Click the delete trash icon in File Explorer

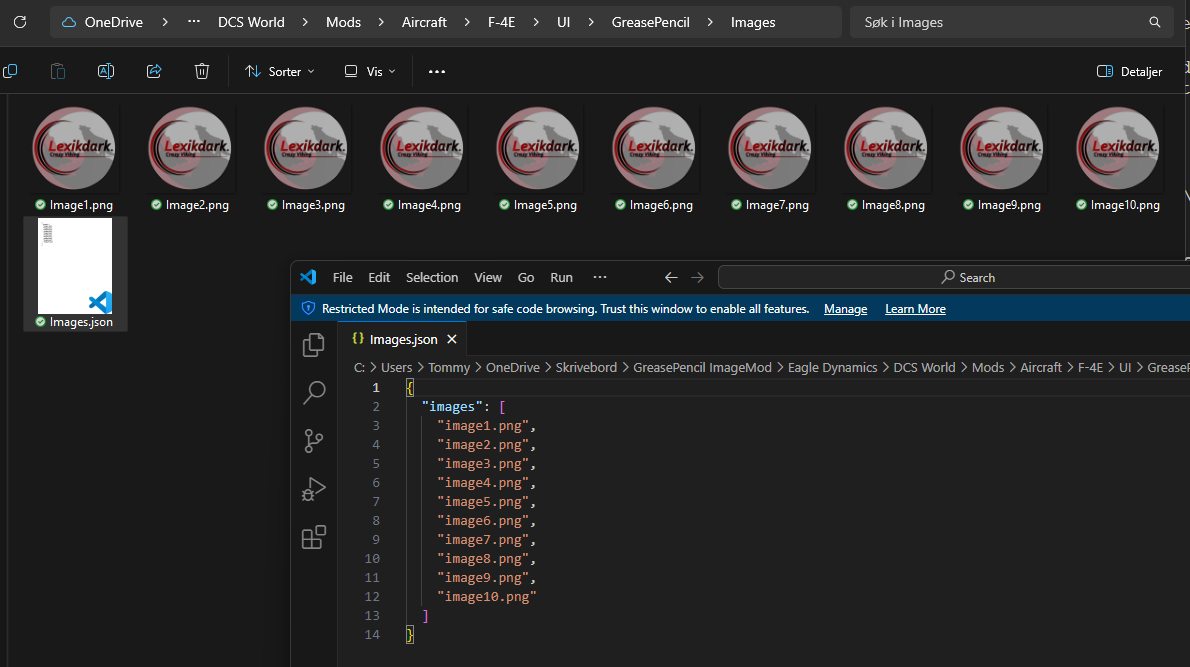click(x=202, y=71)
